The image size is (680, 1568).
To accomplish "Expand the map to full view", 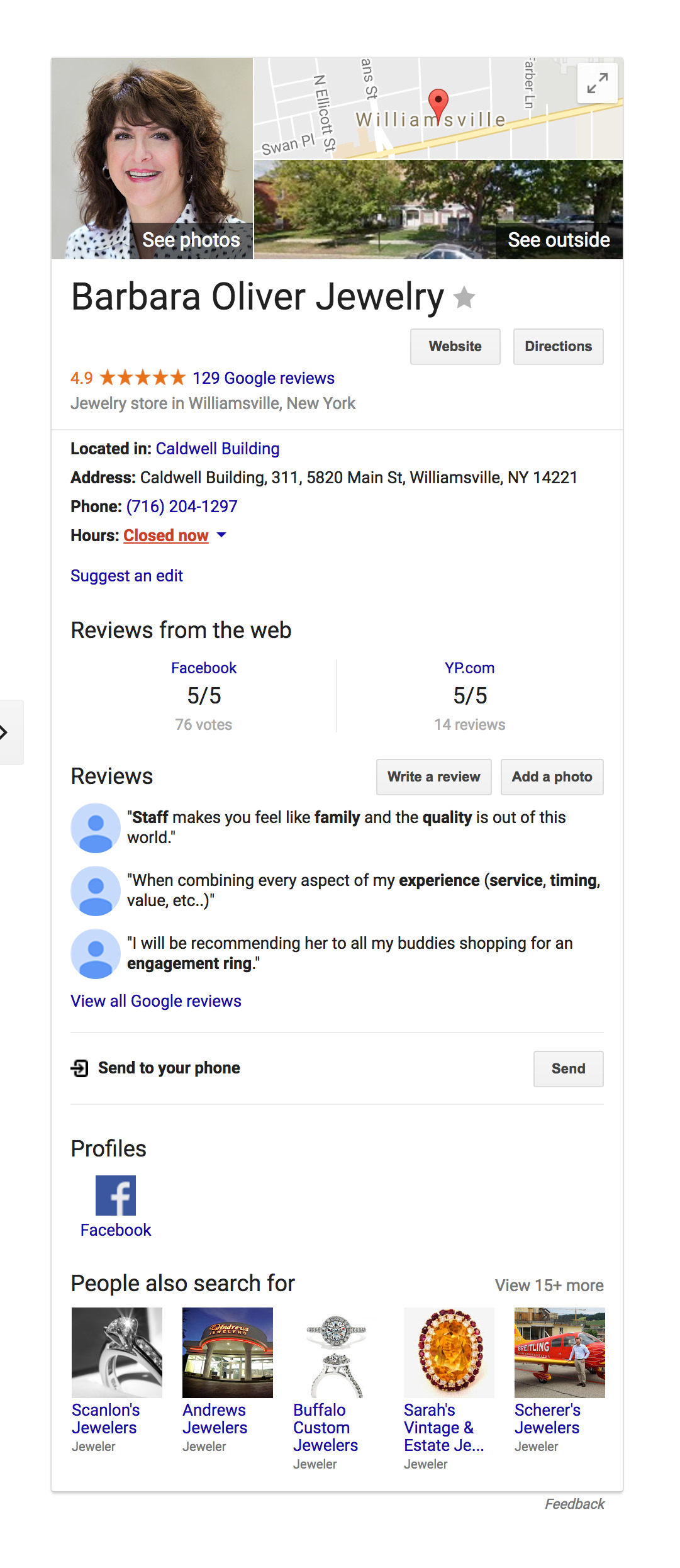I will [597, 83].
